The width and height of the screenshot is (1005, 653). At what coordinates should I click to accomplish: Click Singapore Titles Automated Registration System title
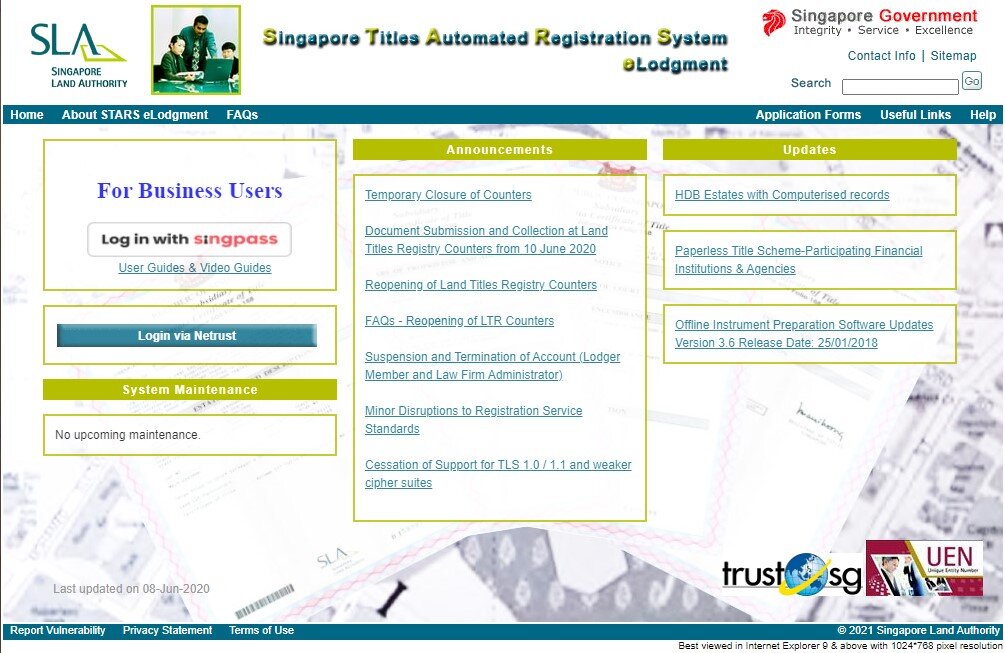click(x=495, y=38)
